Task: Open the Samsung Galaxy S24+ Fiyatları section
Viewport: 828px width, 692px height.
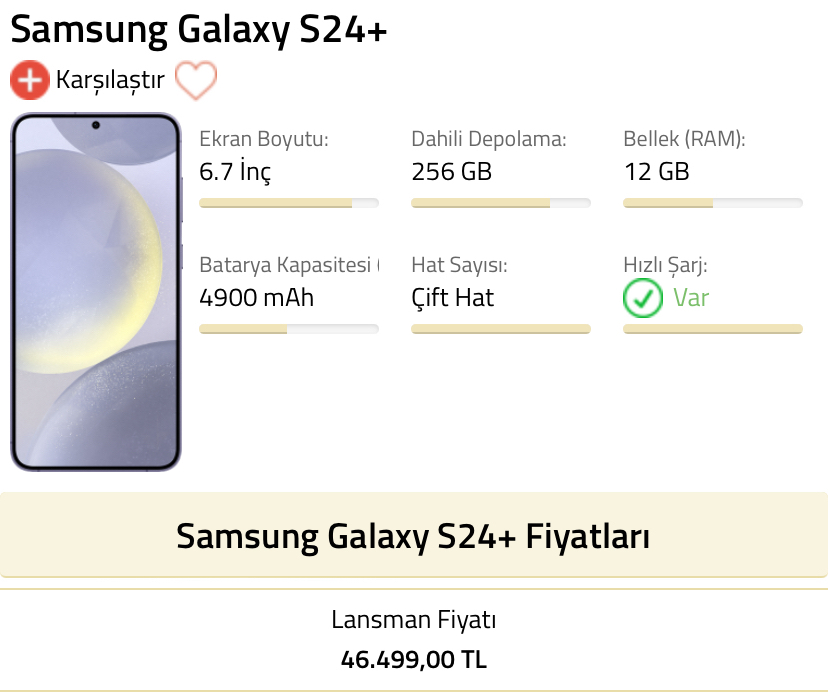Action: 413,536
